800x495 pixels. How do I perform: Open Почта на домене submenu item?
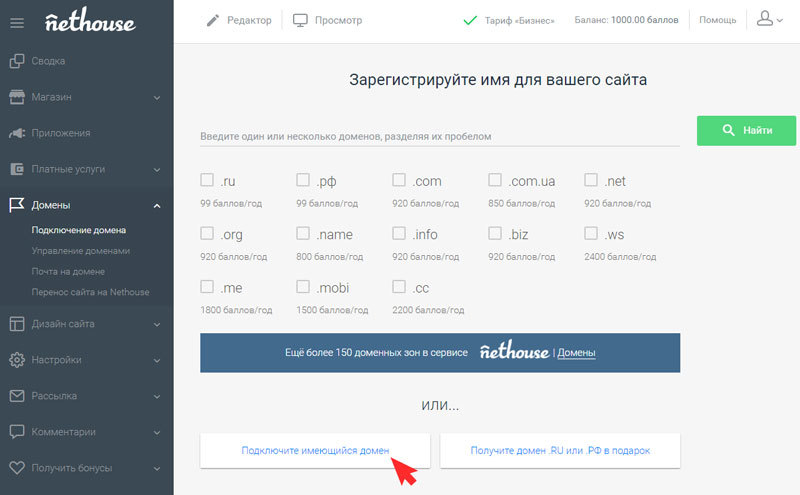[68, 271]
